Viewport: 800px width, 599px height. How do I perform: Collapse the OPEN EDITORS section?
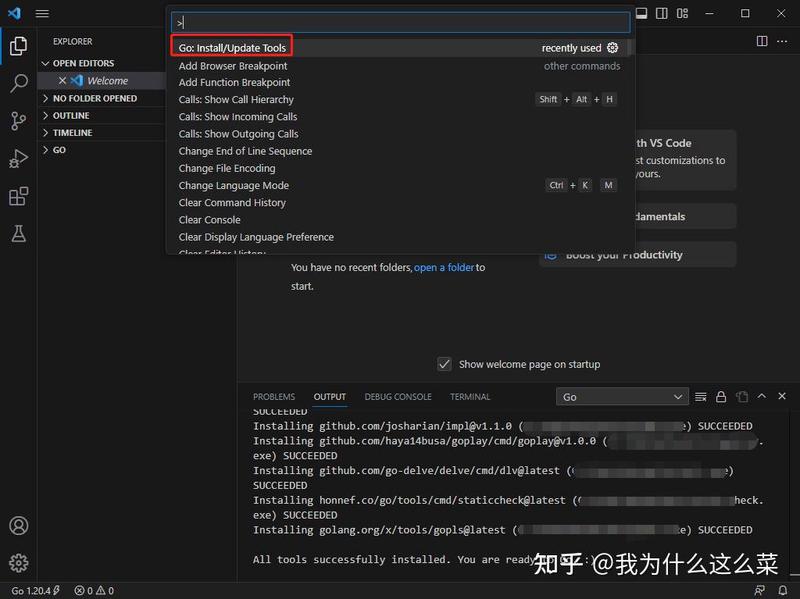(x=102, y=63)
